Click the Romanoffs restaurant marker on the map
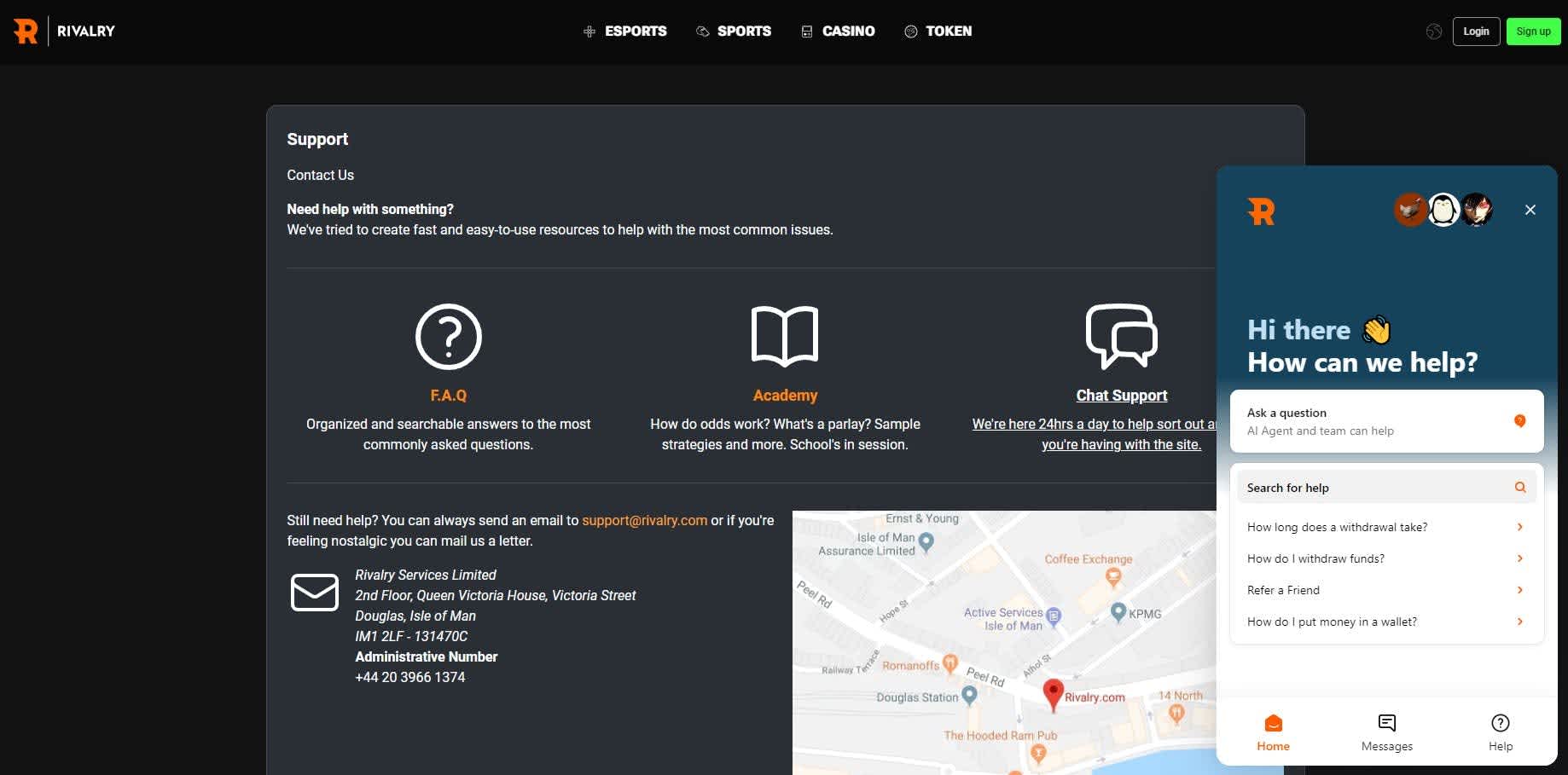 (950, 664)
